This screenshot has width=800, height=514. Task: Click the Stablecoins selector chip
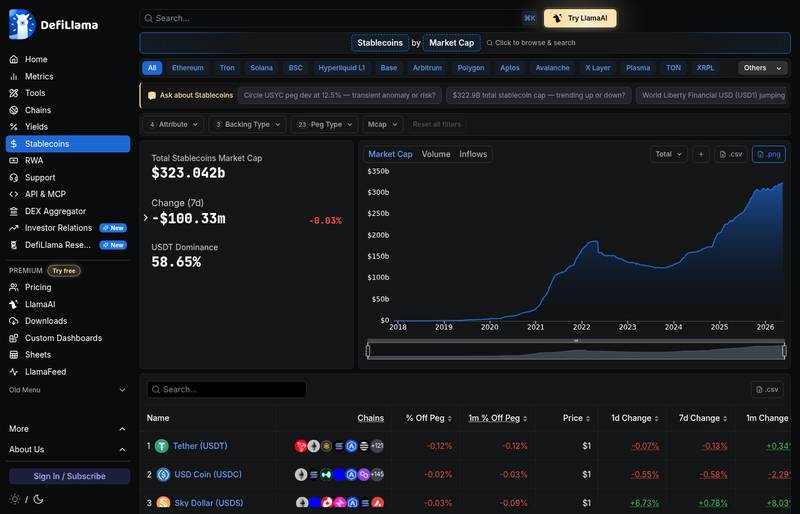point(380,43)
